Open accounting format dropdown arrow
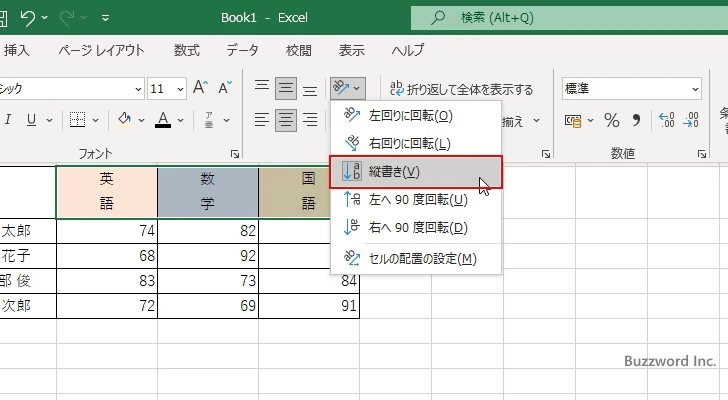Screen dimensions: 728x400 (590, 121)
